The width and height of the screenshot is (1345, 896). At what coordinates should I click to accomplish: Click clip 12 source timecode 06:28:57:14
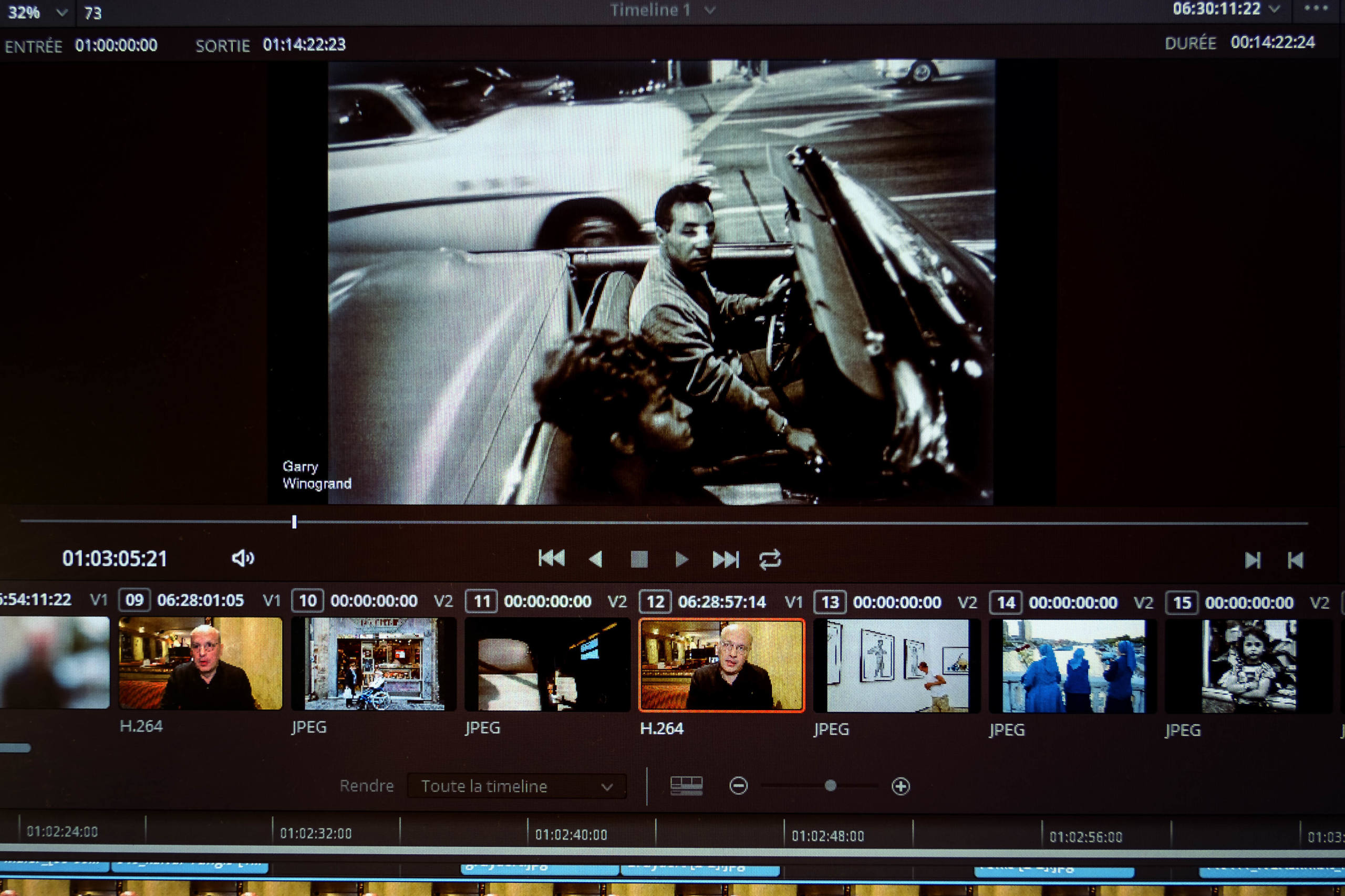pyautogui.click(x=722, y=602)
